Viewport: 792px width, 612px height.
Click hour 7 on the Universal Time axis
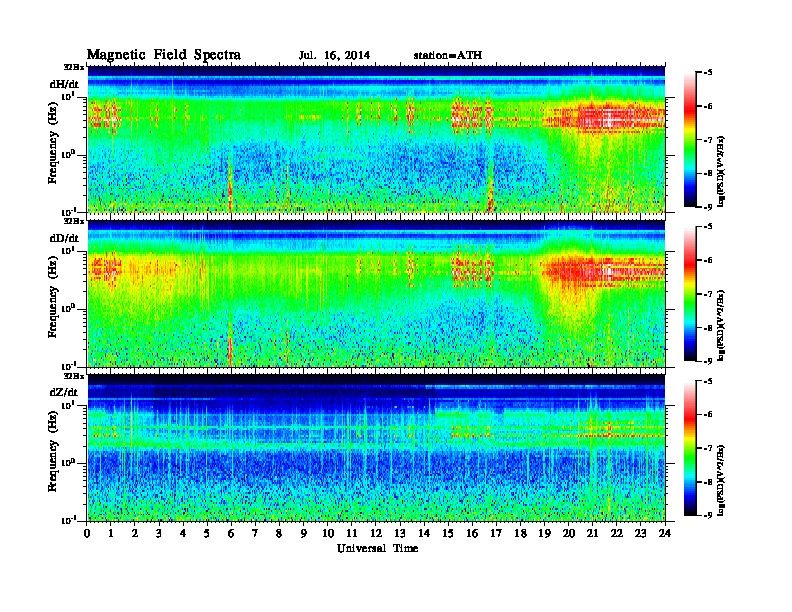(x=255, y=534)
